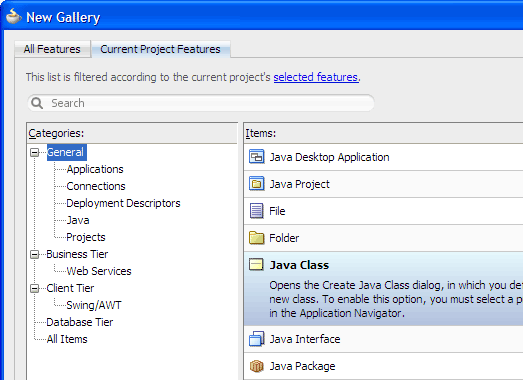This screenshot has height=380, width=523.
Task: Select the Connections category
Action: [96, 186]
